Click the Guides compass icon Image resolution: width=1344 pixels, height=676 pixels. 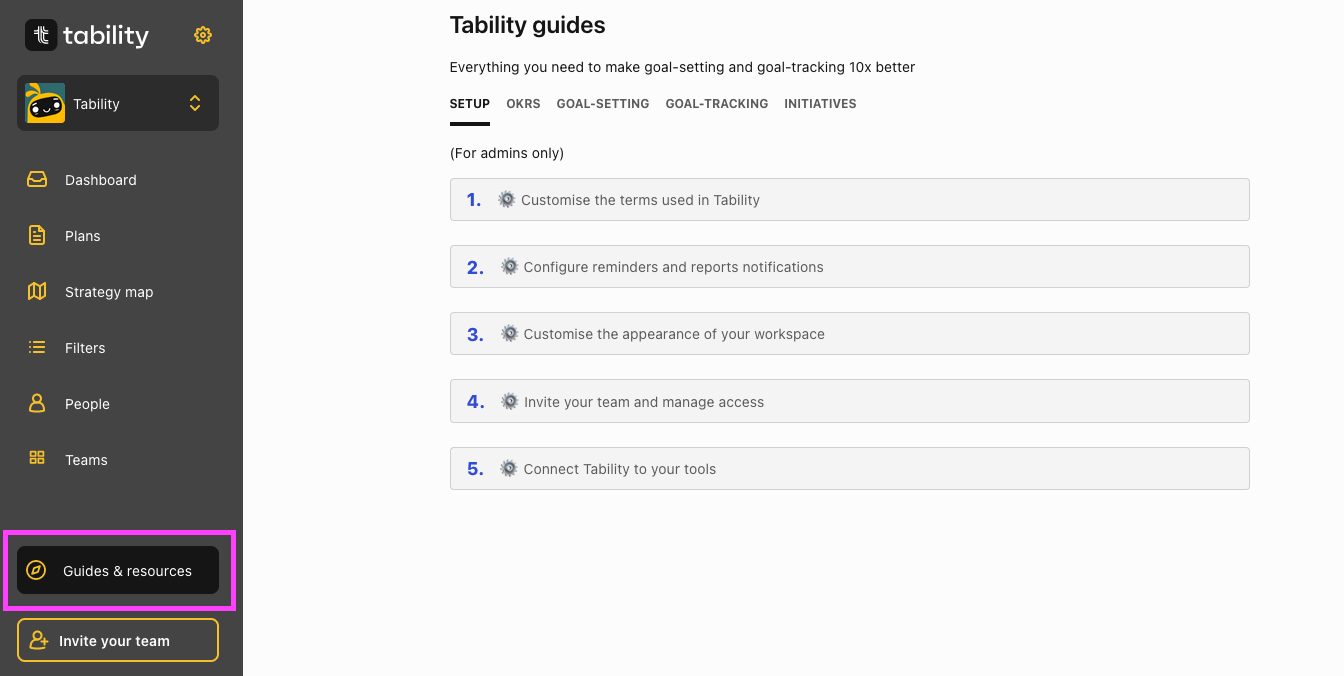tap(36, 571)
